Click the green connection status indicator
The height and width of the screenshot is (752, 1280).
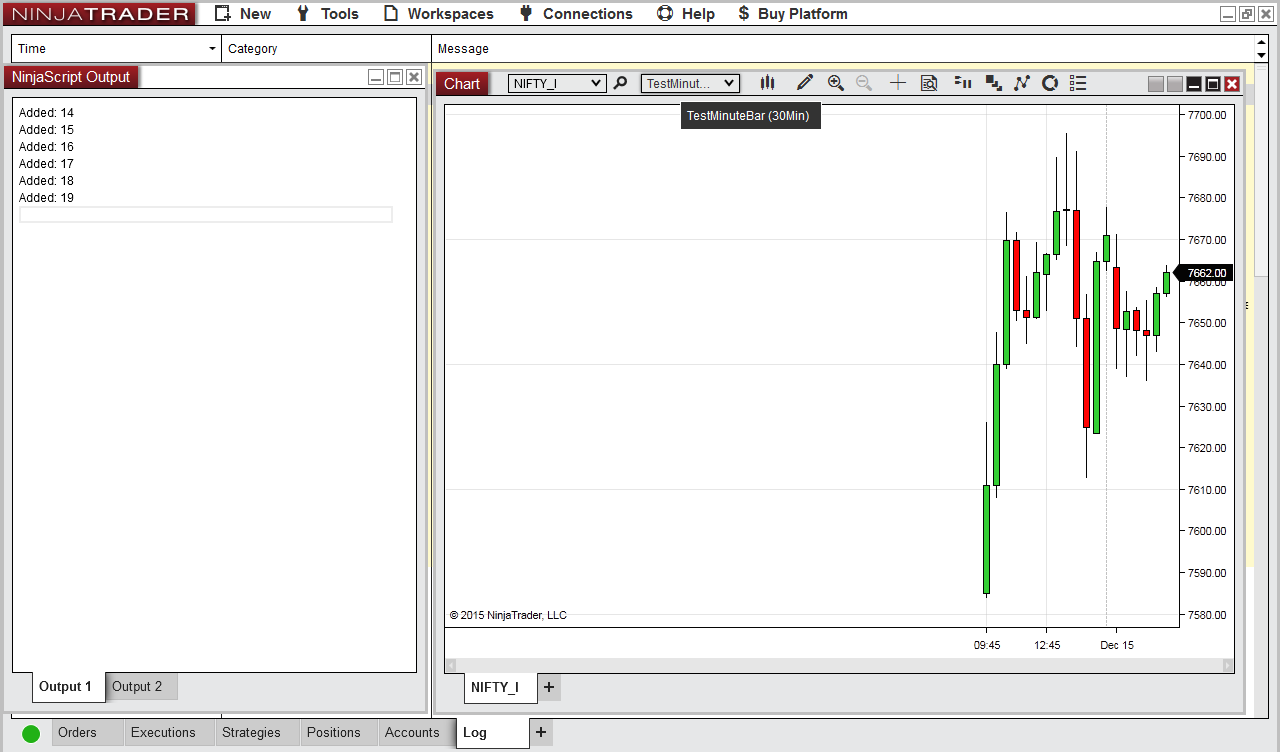pos(31,733)
